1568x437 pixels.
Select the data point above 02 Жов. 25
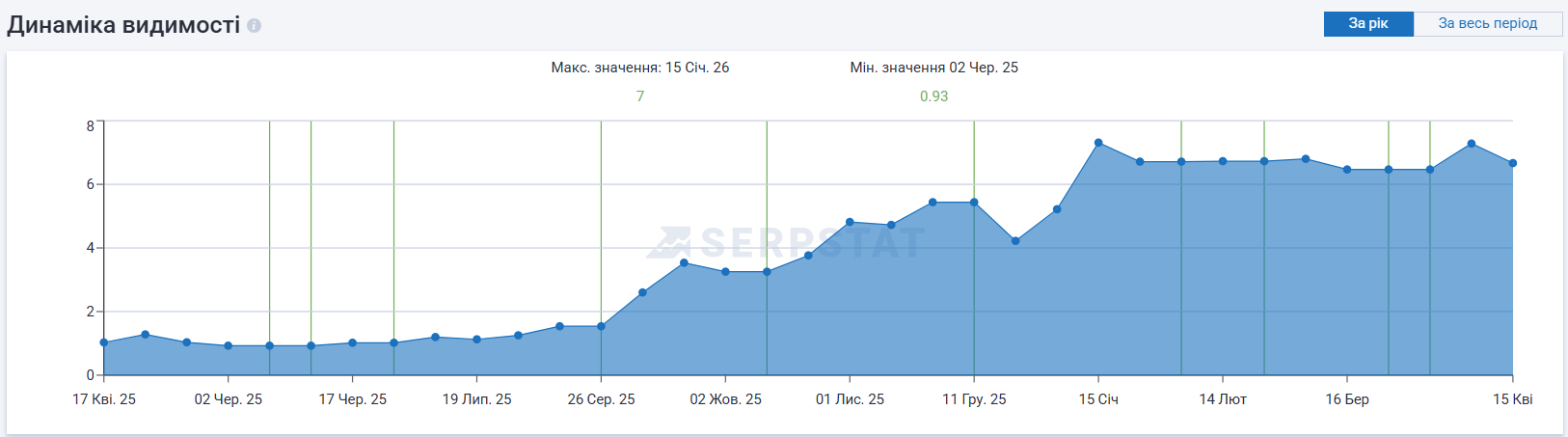725,272
